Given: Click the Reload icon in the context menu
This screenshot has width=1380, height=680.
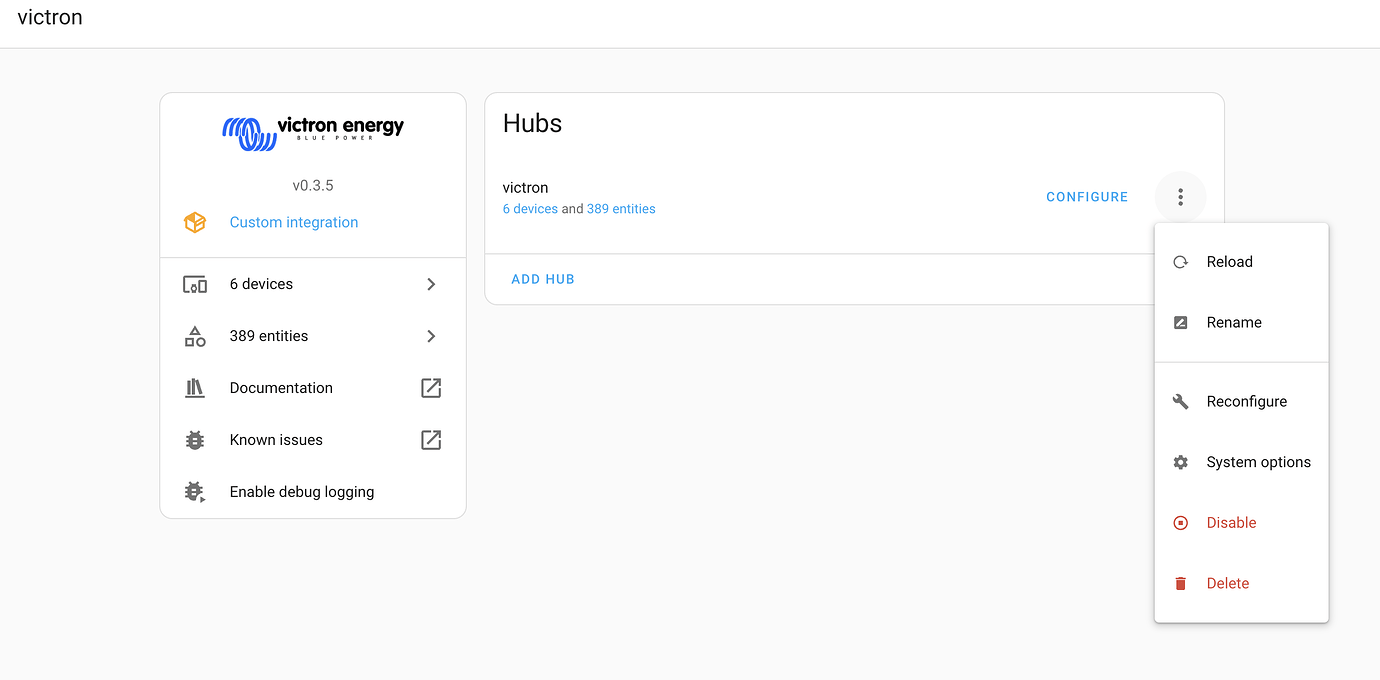Looking at the screenshot, I should (x=1180, y=261).
